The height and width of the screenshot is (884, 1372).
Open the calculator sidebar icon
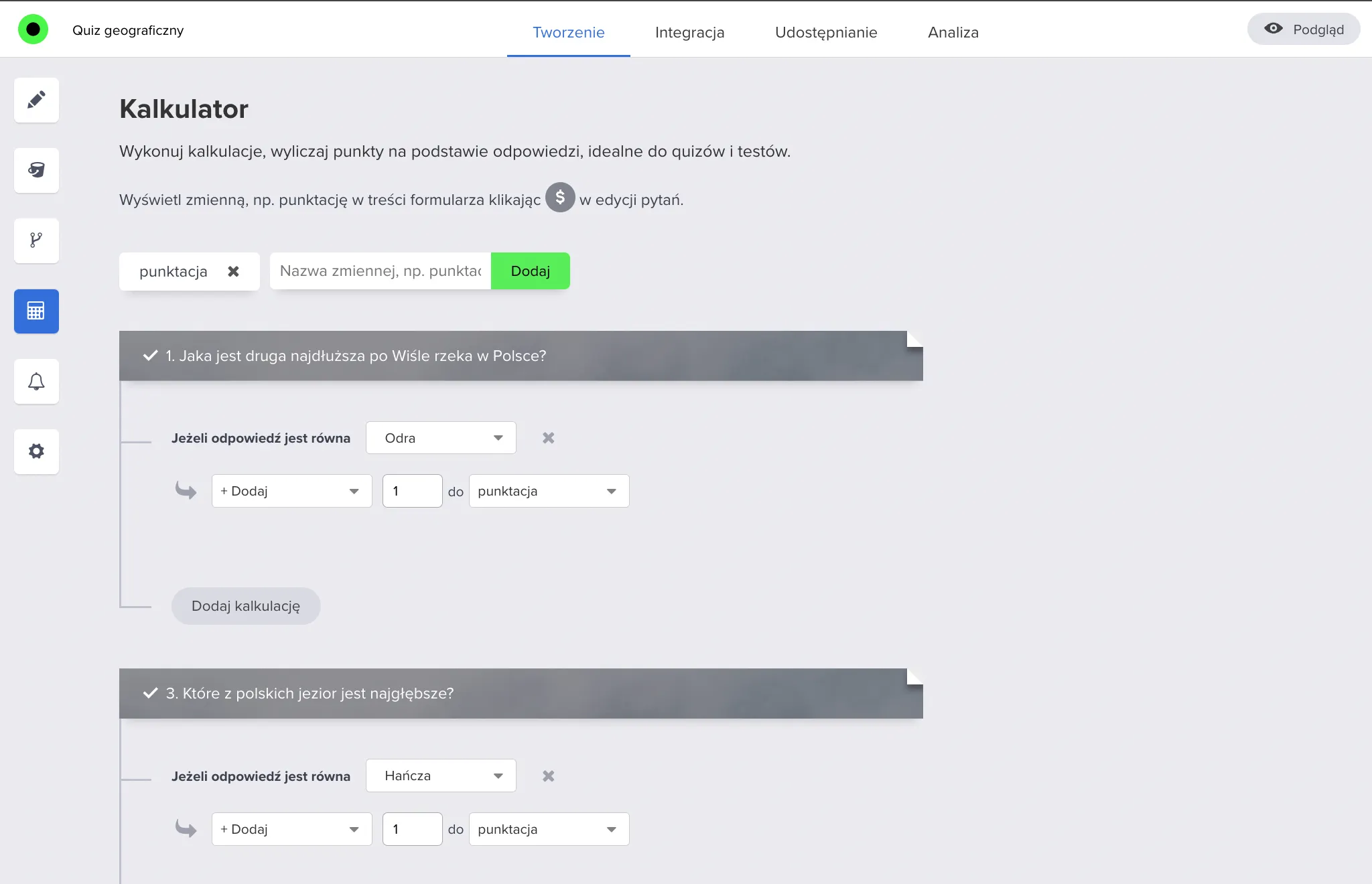[36, 311]
